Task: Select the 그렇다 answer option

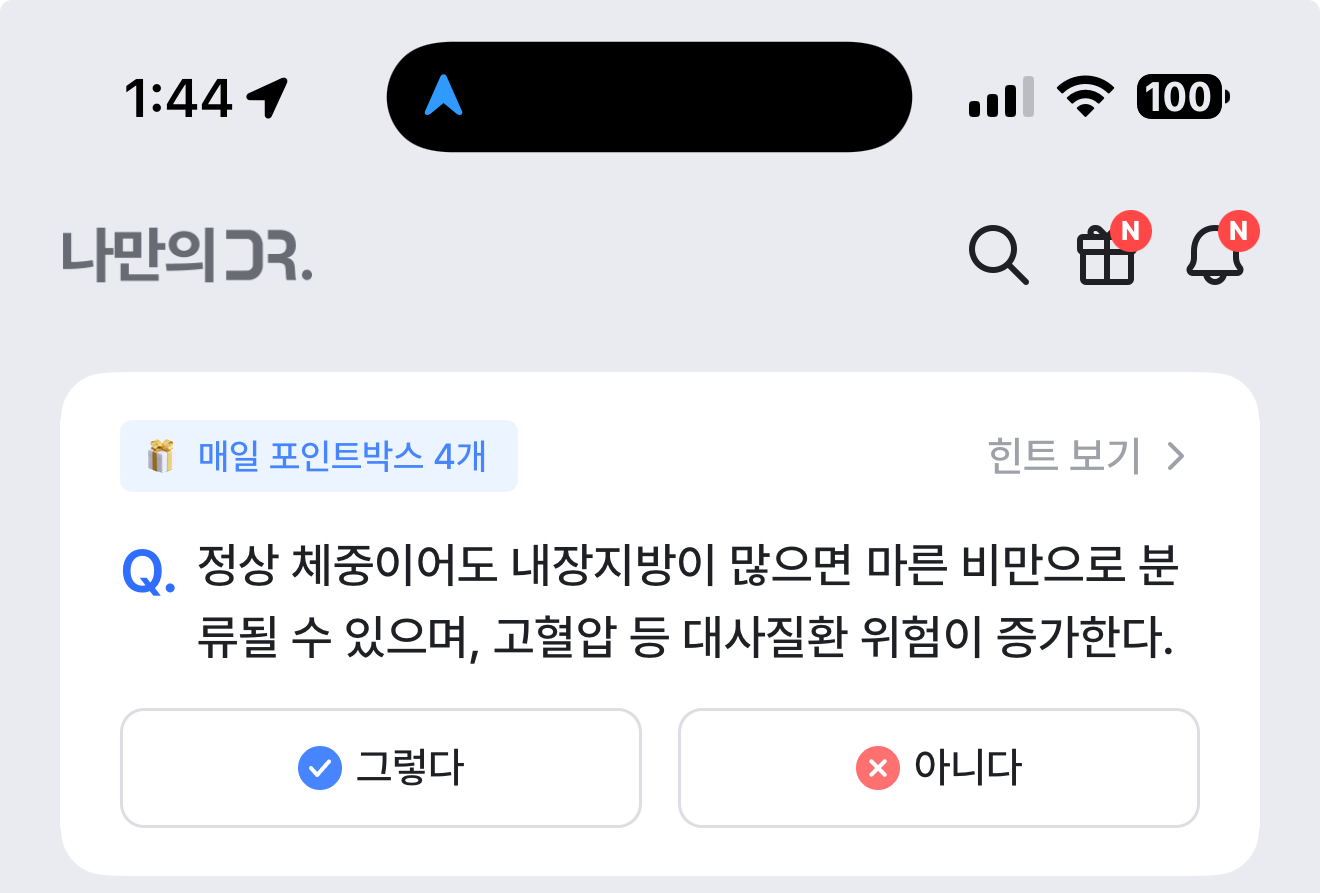Action: [x=380, y=768]
